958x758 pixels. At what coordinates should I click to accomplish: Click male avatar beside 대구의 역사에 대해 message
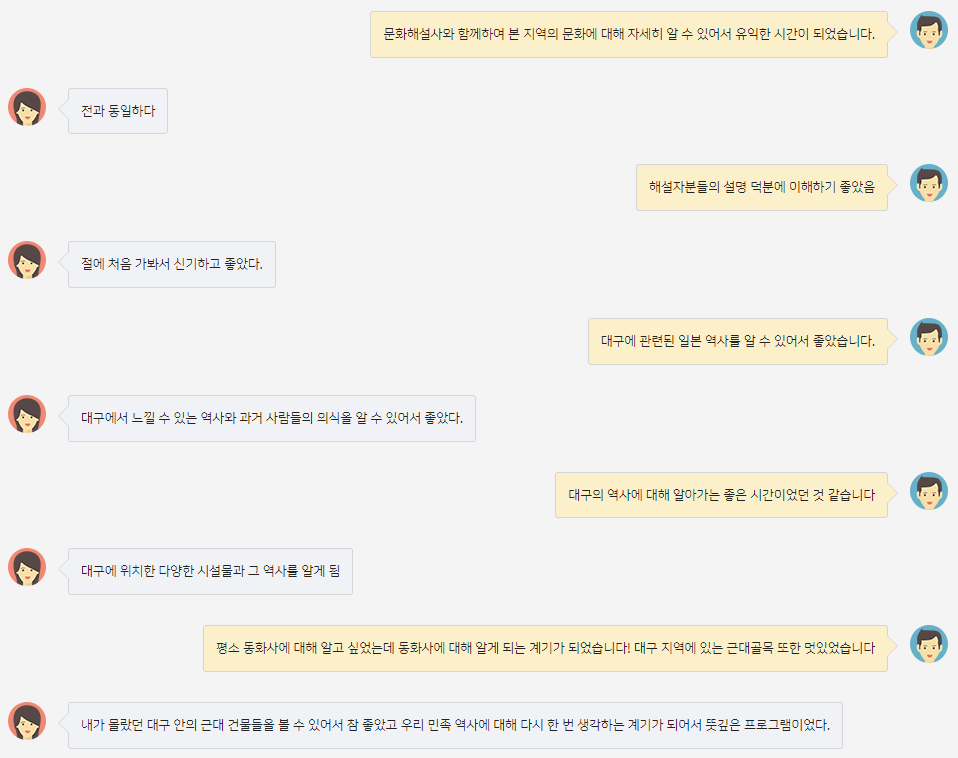[x=929, y=491]
